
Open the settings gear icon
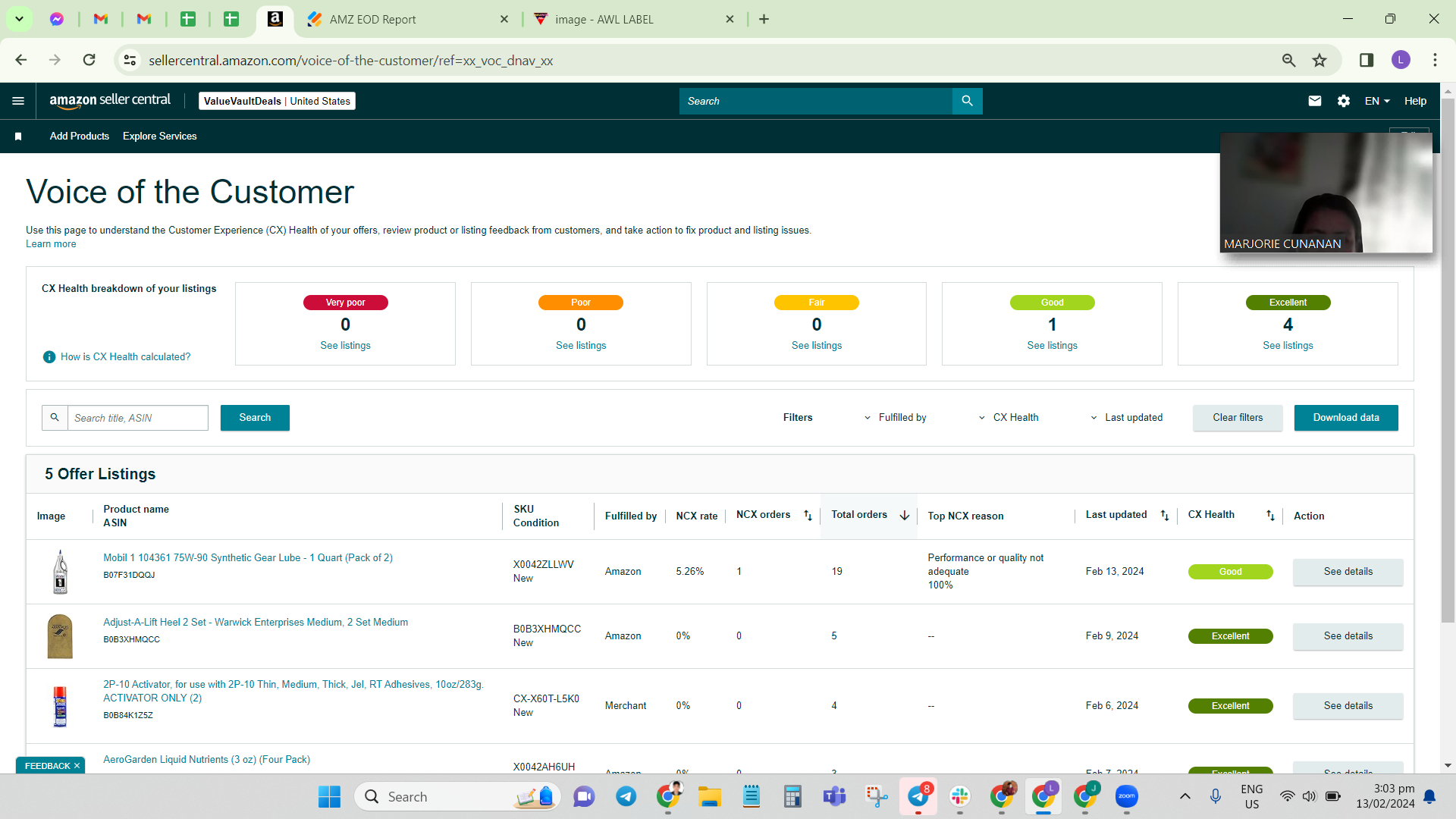1344,101
